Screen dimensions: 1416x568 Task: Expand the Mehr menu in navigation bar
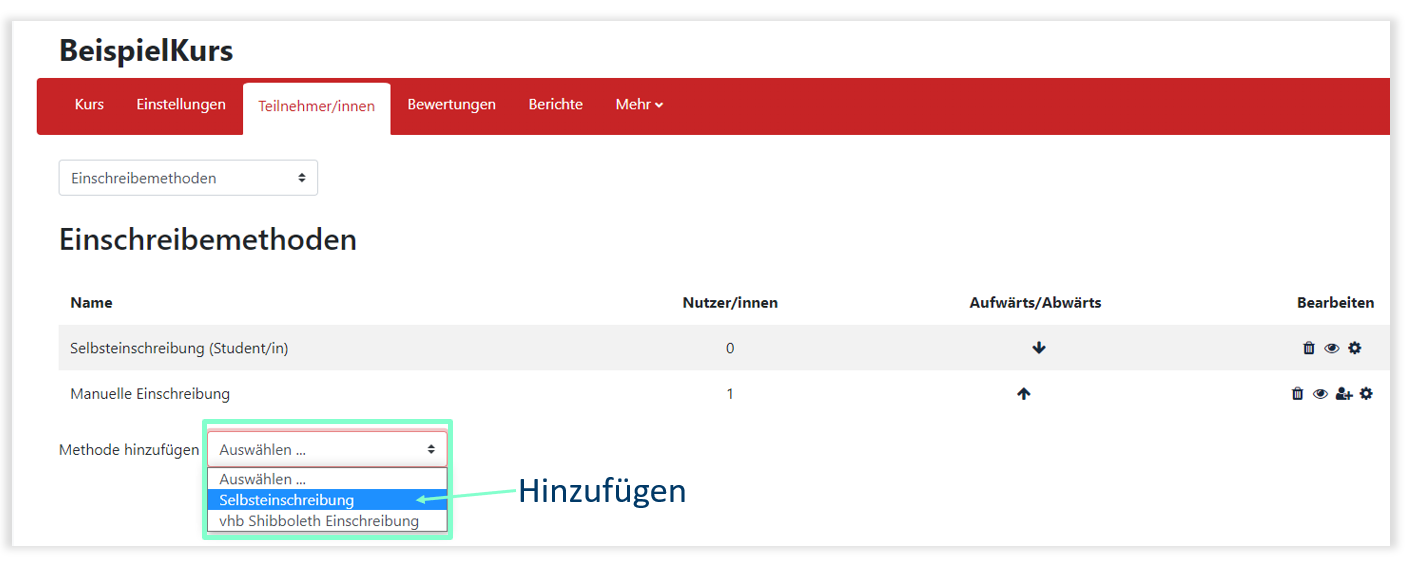click(x=639, y=105)
